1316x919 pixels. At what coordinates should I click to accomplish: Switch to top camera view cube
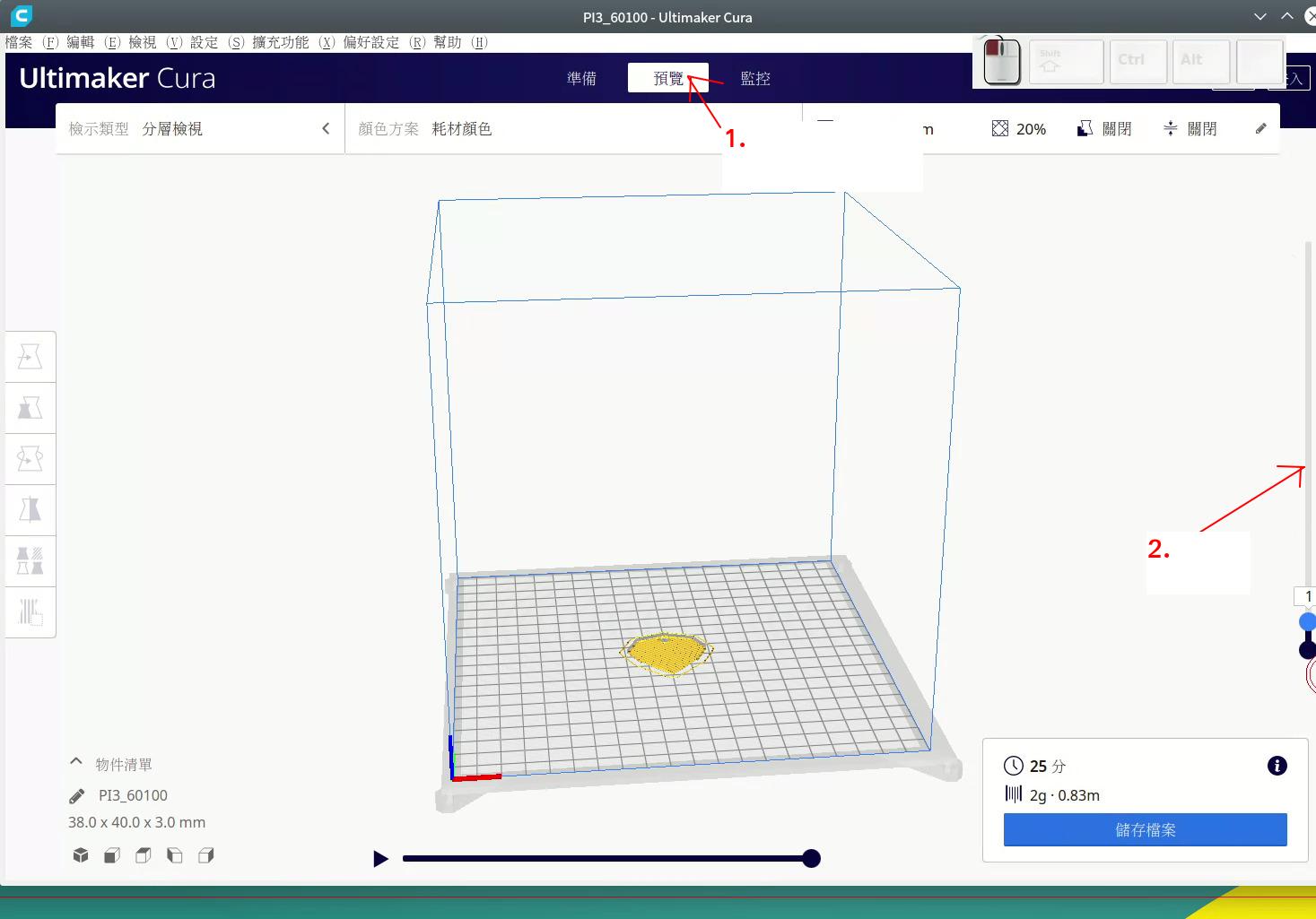pyautogui.click(x=144, y=855)
